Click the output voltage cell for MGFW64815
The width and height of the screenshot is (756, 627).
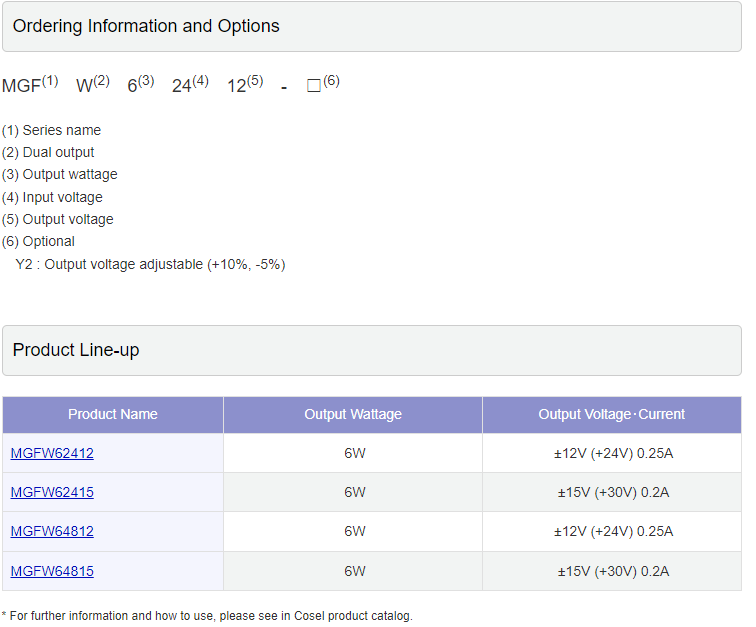(613, 571)
